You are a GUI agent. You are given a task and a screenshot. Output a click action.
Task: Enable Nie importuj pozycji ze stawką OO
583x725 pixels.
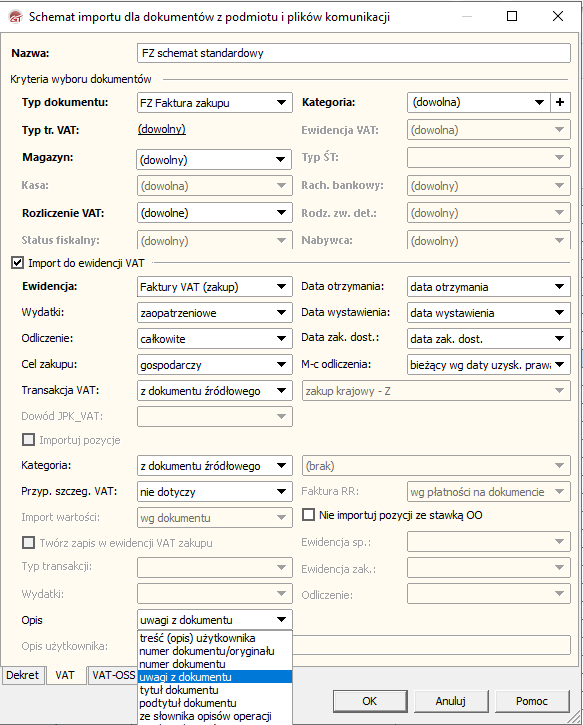pyautogui.click(x=308, y=515)
